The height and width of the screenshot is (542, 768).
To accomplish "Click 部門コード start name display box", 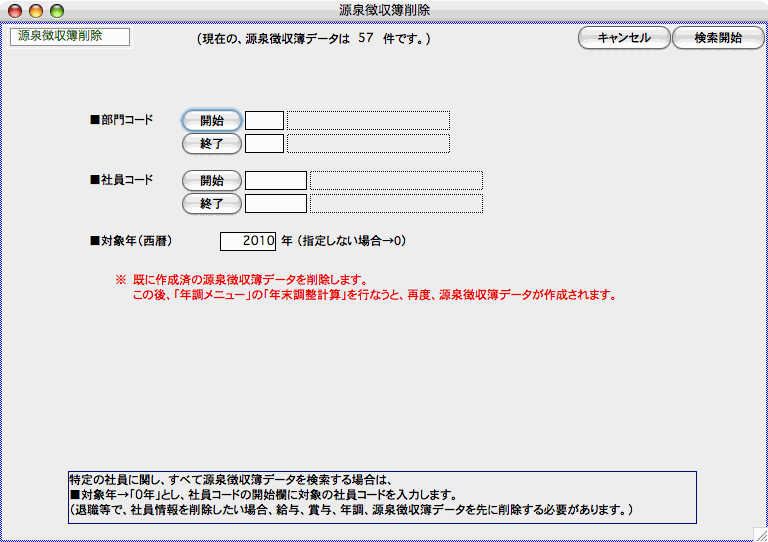I will 368,120.
